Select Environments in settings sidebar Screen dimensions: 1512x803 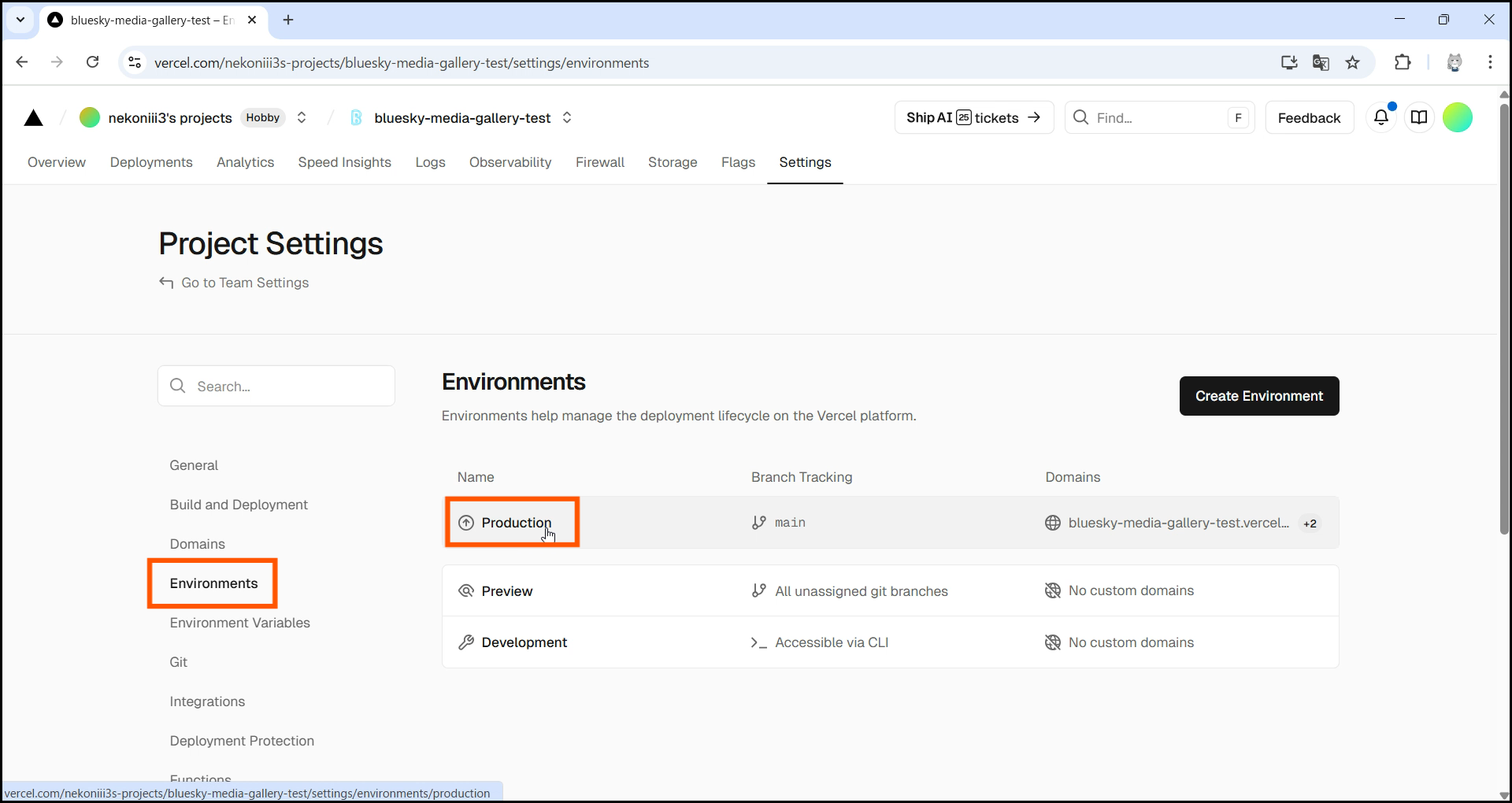point(213,583)
